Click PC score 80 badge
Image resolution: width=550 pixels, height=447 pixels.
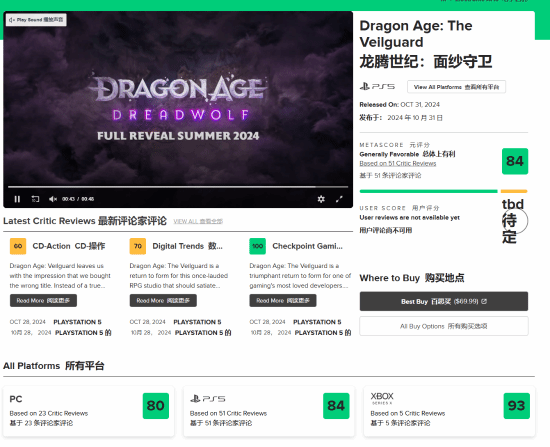[156, 406]
